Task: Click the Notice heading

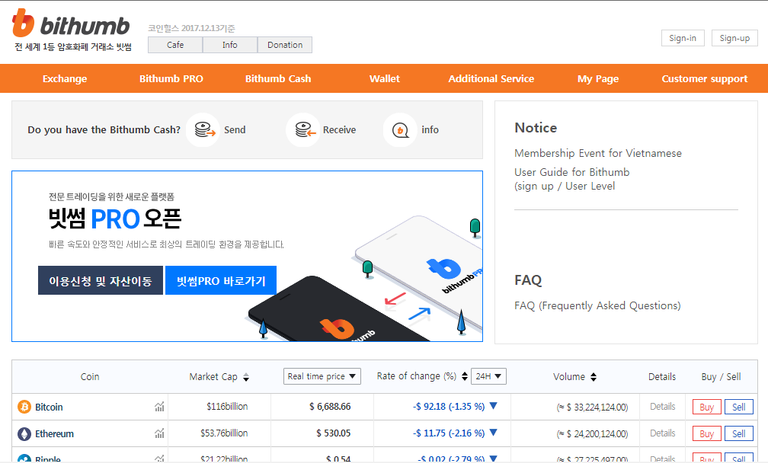Action: [535, 128]
